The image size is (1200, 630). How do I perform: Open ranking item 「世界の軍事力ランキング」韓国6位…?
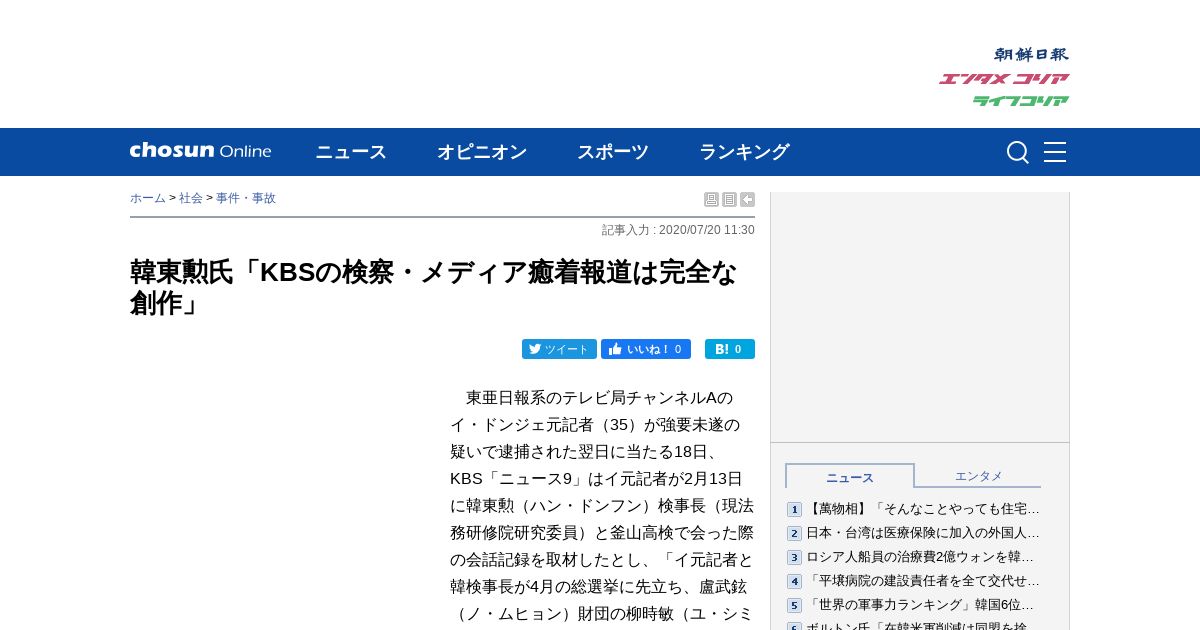[920, 605]
